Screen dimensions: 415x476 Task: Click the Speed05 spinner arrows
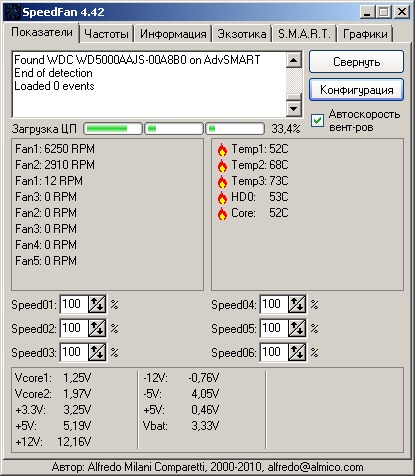[297, 328]
